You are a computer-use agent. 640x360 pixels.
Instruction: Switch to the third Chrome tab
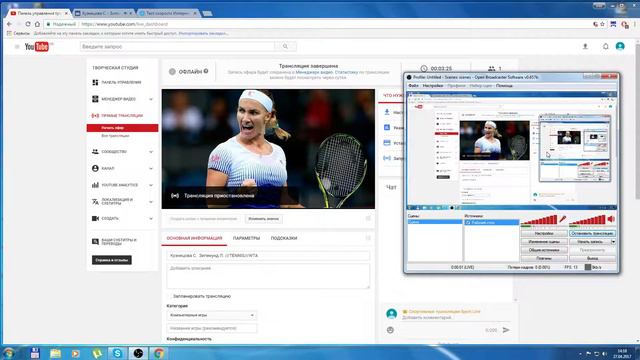pyautogui.click(x=168, y=13)
